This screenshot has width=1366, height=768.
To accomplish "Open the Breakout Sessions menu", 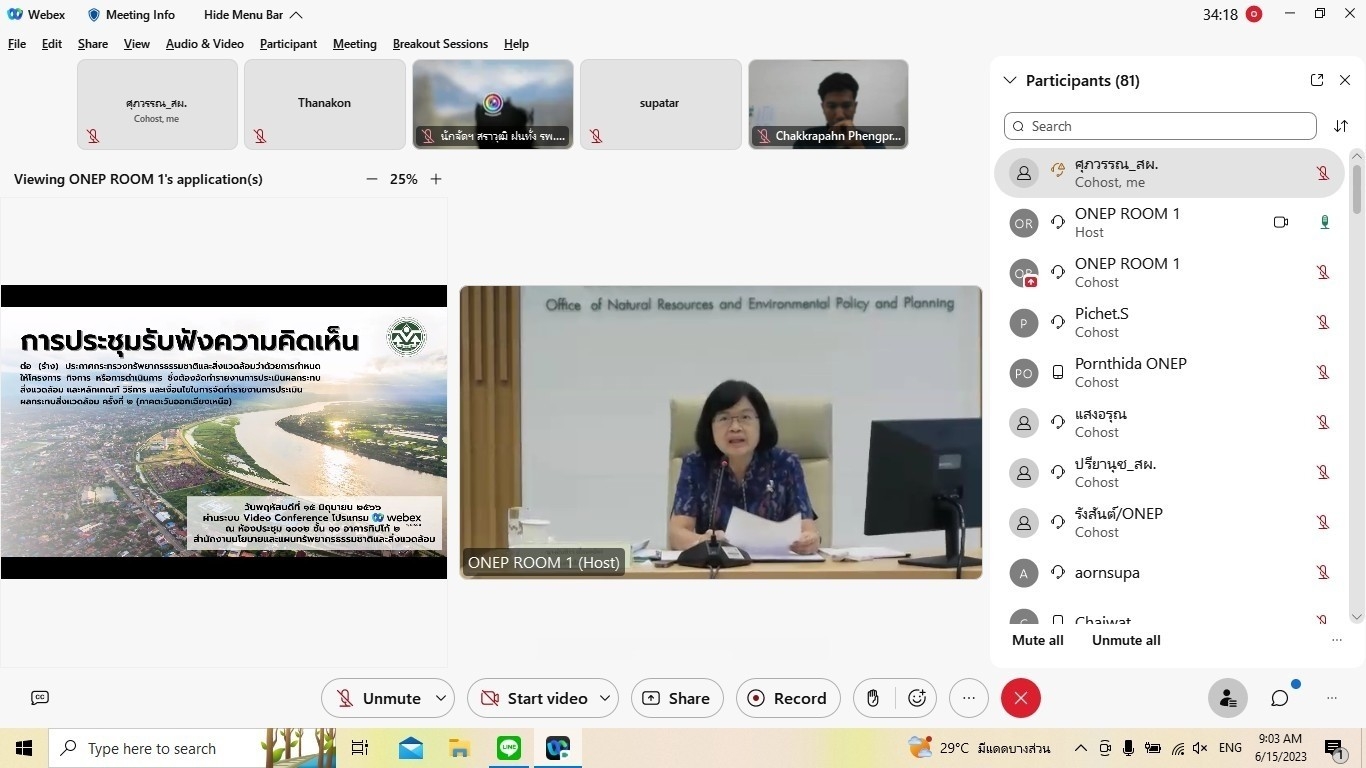I will pos(440,44).
